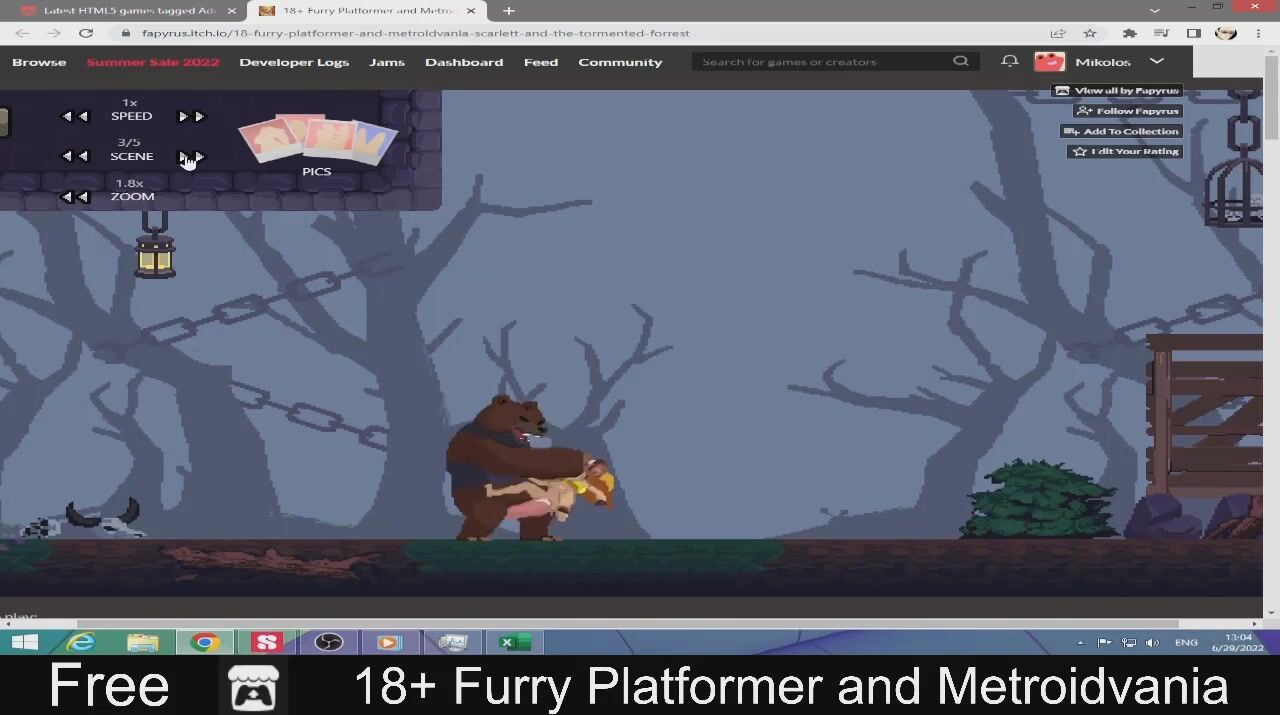The image size is (1280, 715).
Task: Open the Summer Sale 2022 link
Action: pos(152,62)
